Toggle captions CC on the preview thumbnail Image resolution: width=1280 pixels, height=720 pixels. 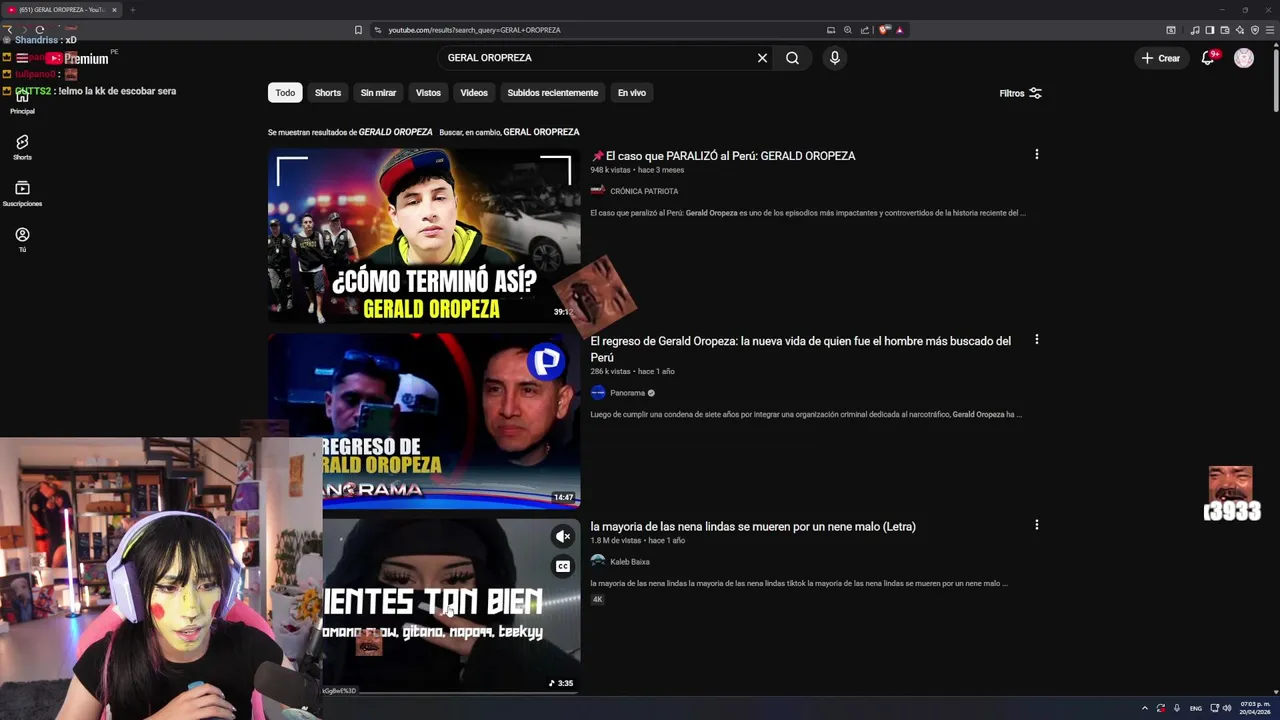[x=563, y=567]
